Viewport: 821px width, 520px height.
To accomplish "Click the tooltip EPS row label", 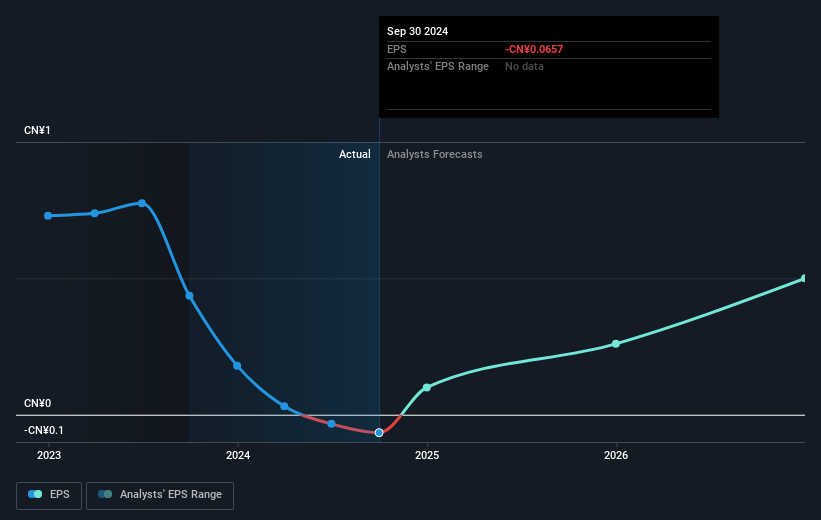I will coord(396,49).
